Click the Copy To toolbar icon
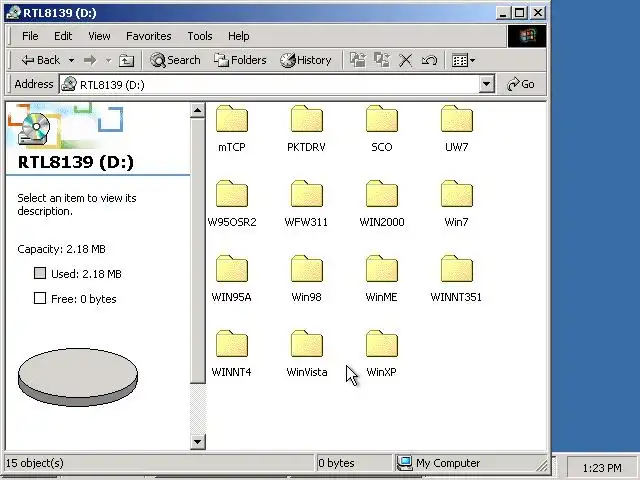Screen dimensions: 640x480 (x=382, y=60)
